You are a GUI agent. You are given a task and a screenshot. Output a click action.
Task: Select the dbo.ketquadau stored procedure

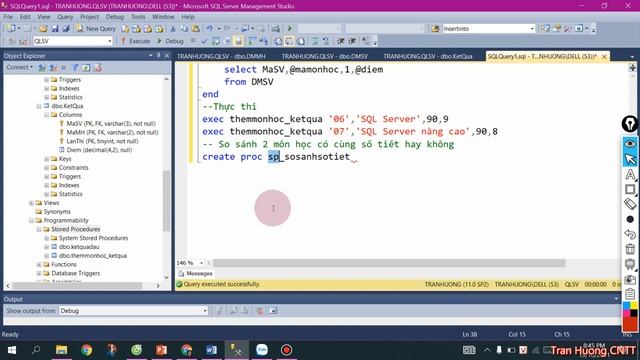tap(79, 247)
